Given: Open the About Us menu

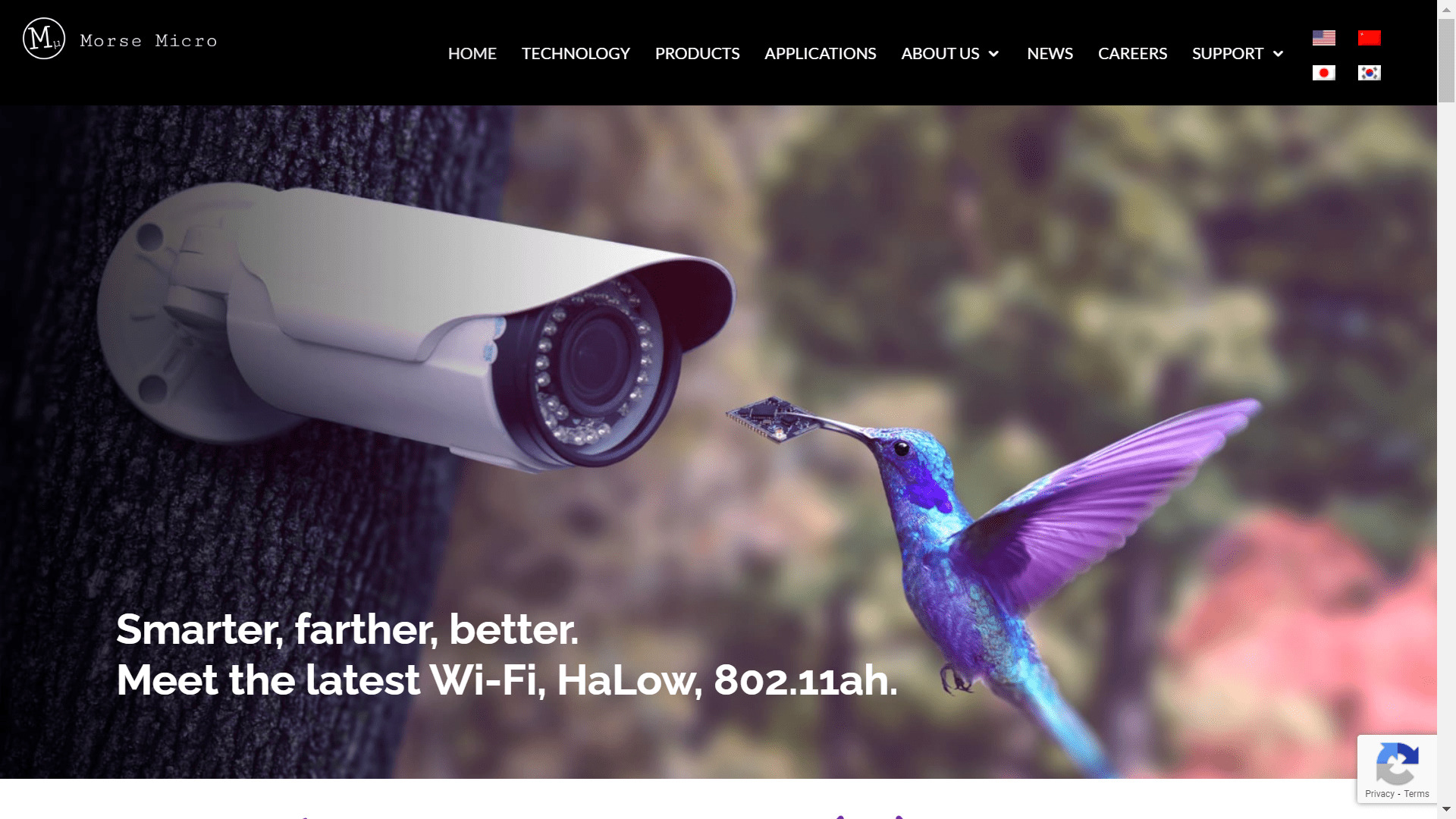Looking at the screenshot, I should pos(940,54).
